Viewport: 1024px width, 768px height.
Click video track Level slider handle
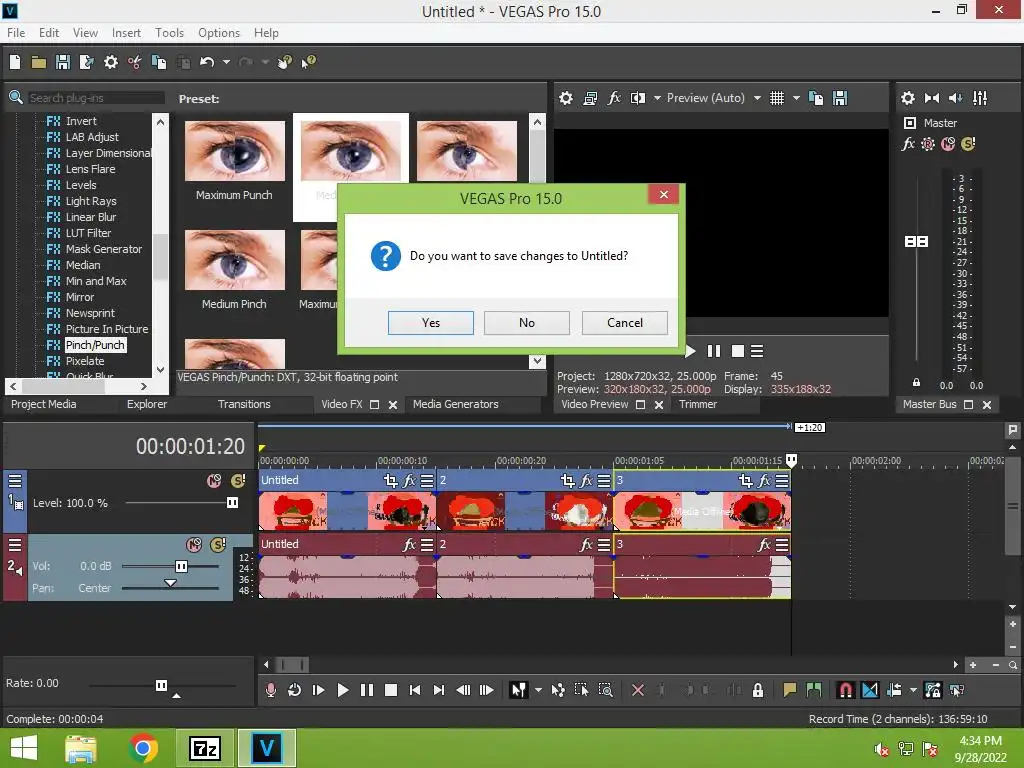232,502
